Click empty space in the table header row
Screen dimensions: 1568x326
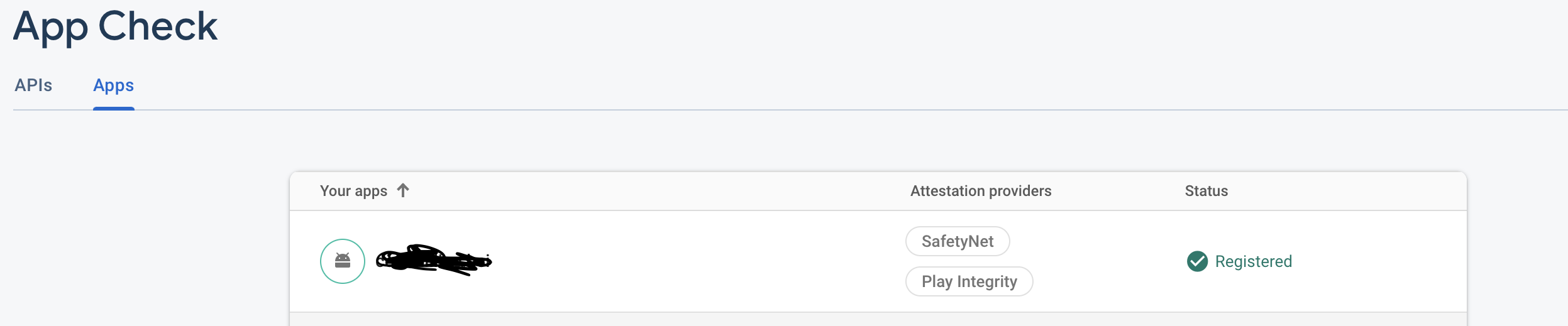click(660, 191)
